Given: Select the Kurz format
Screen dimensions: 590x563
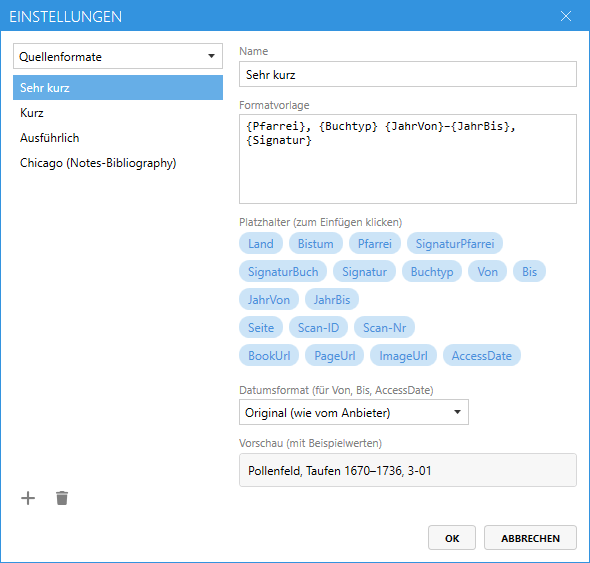Looking at the screenshot, I should [x=118, y=113].
